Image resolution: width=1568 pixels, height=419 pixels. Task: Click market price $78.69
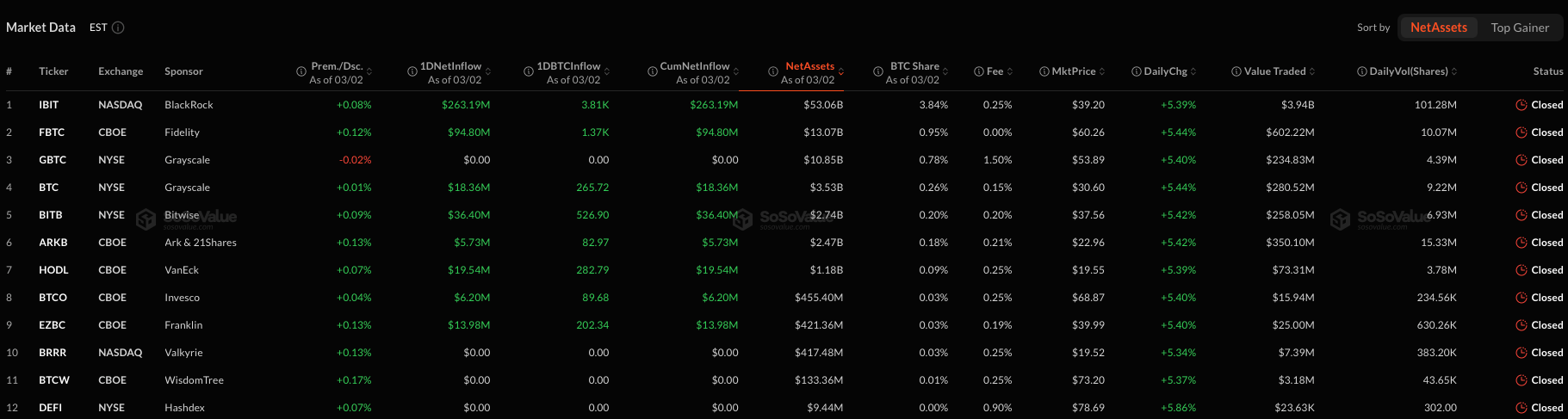1088,408
